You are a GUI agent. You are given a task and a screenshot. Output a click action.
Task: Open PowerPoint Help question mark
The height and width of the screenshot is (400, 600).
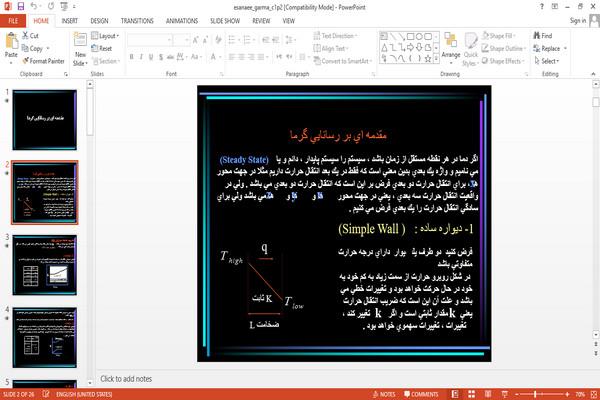click(x=541, y=7)
